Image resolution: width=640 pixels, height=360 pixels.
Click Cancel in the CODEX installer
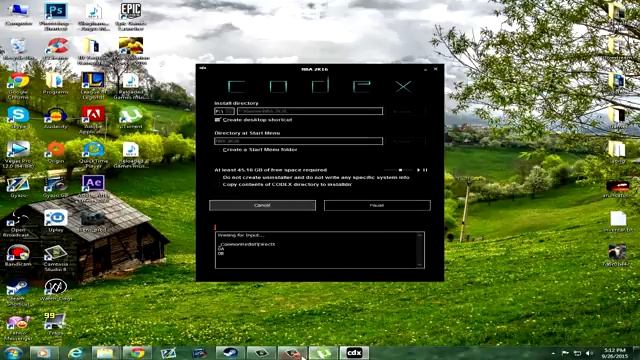pos(262,205)
